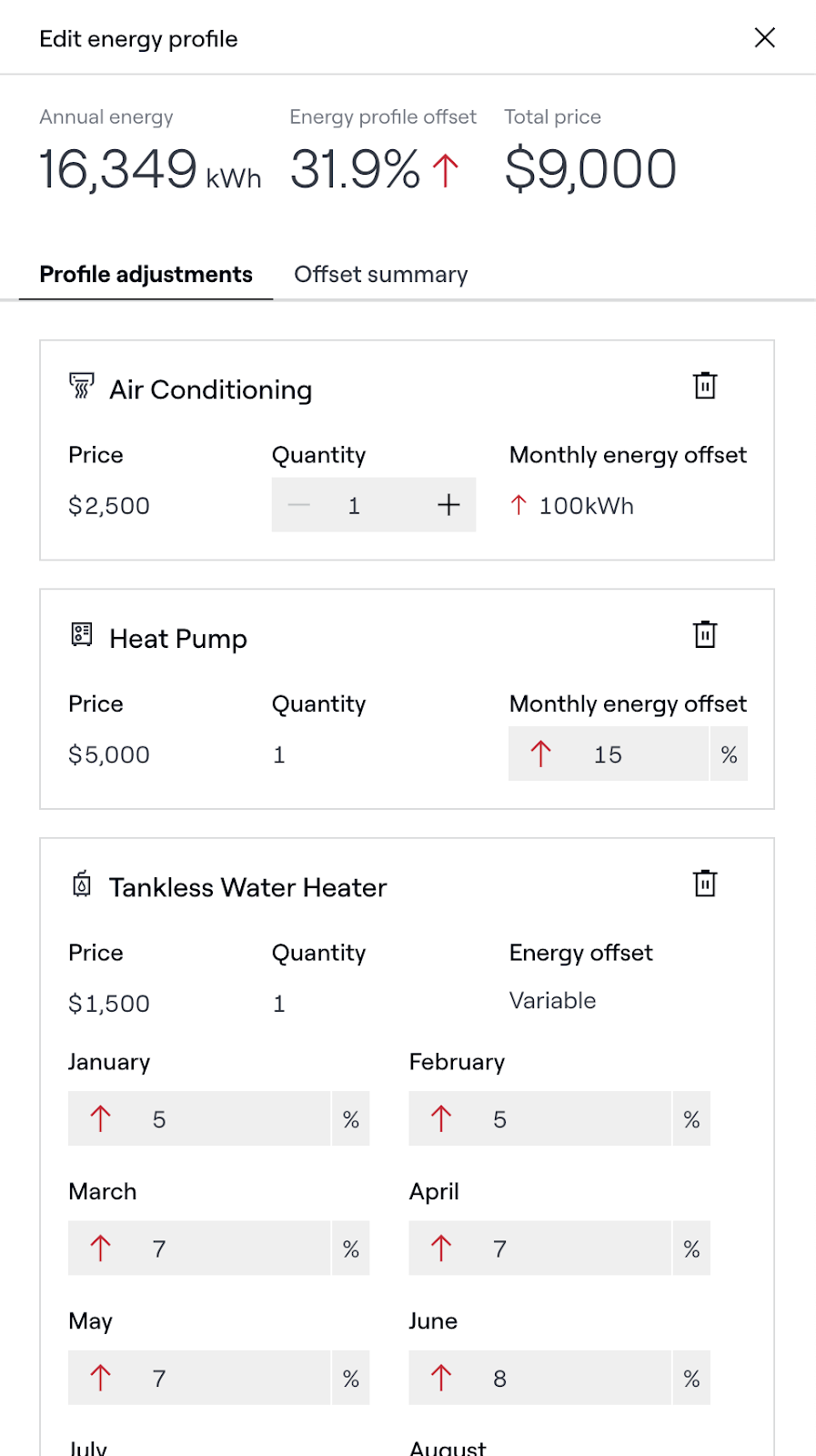Toggle Heat Pump offset direction arrow

540,753
